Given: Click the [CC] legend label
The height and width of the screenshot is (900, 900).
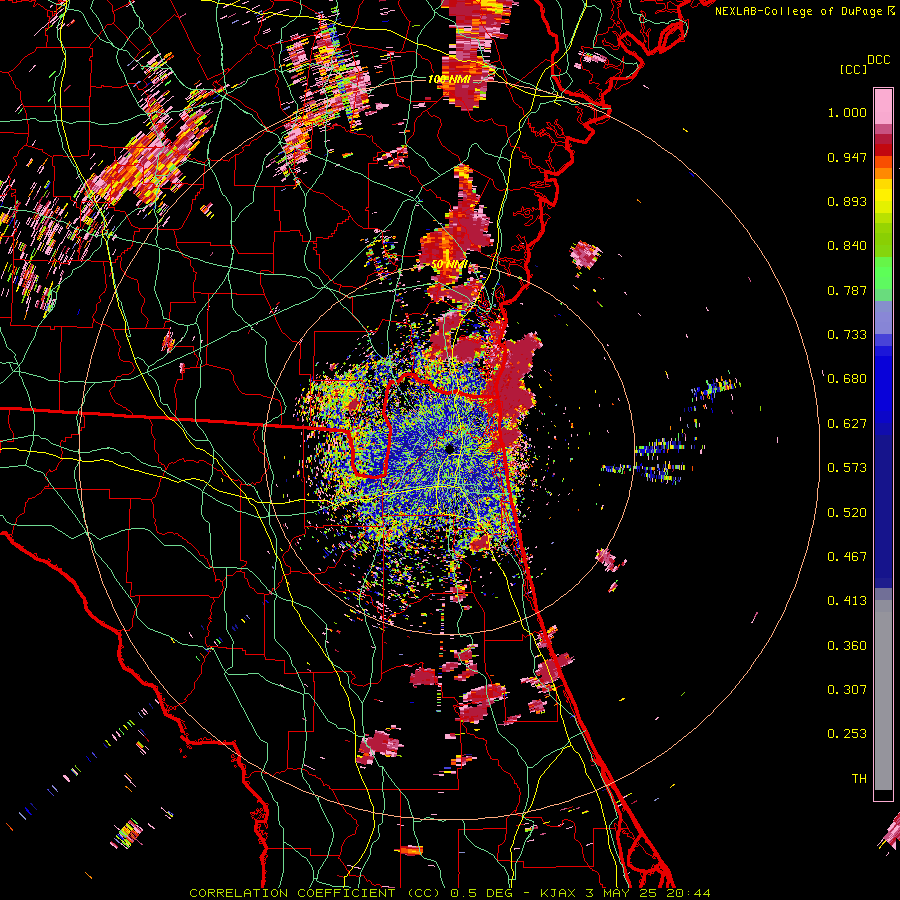Looking at the screenshot, I should 853,69.
